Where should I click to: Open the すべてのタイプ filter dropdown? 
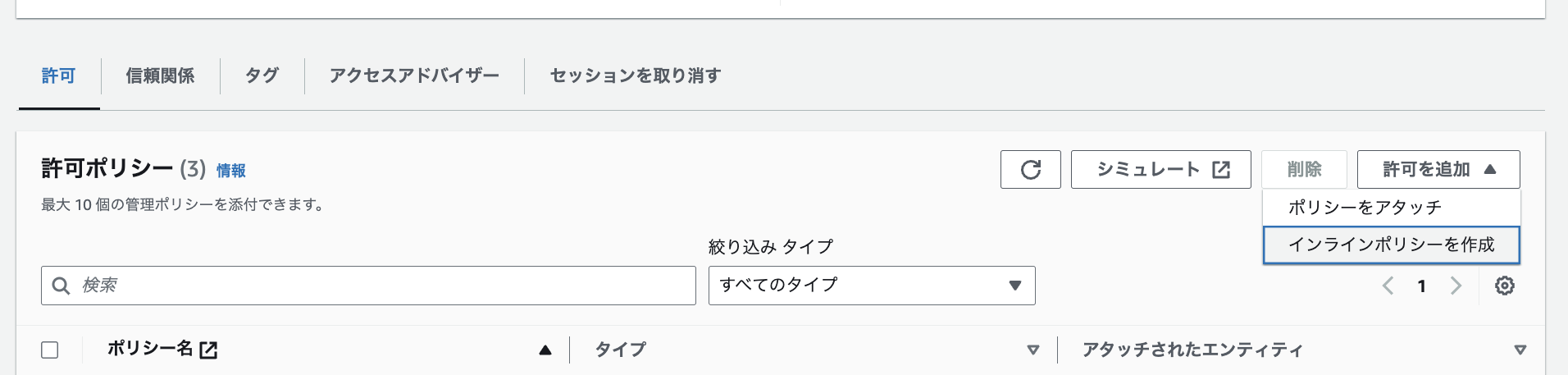point(871,286)
